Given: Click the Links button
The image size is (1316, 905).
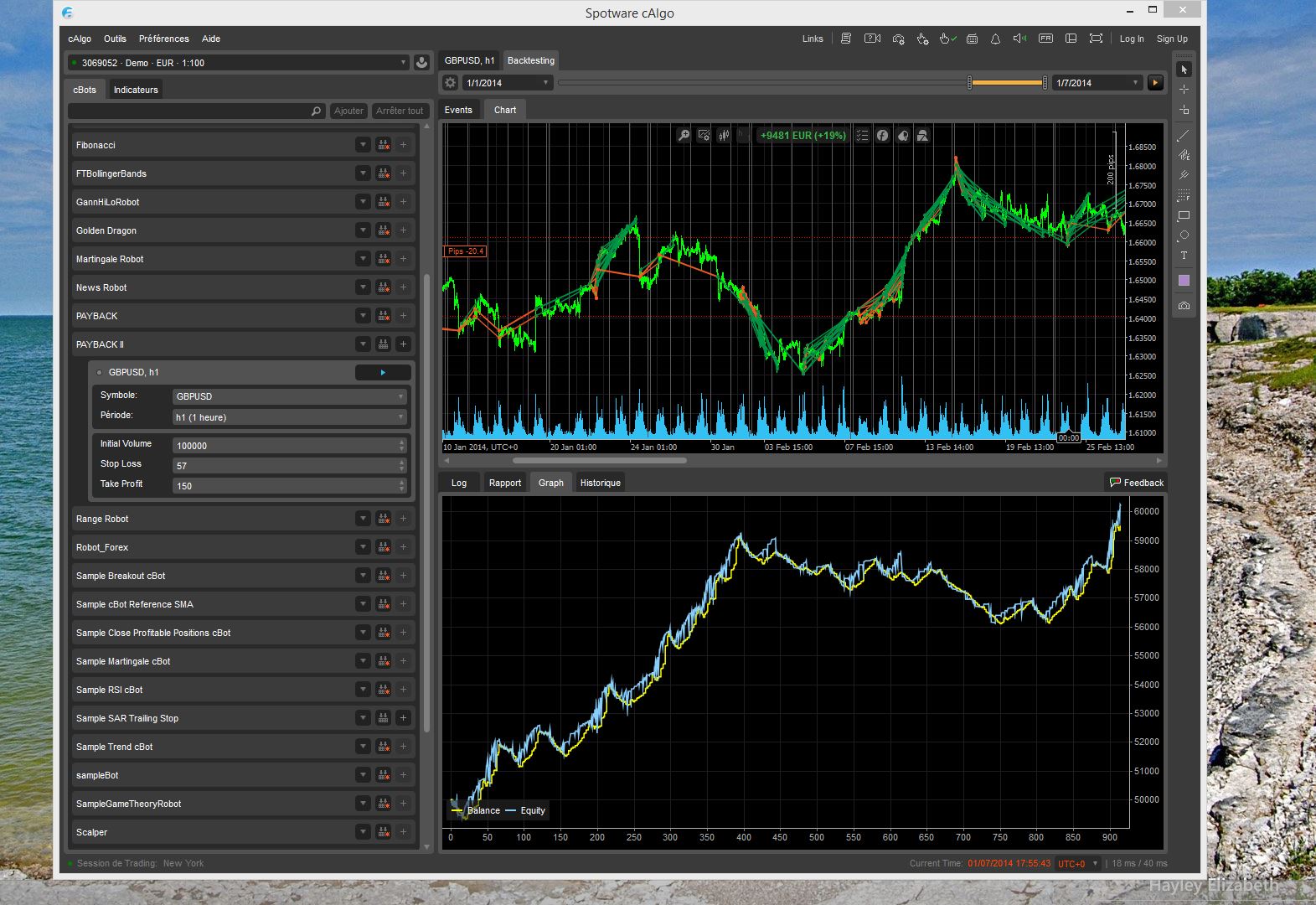Looking at the screenshot, I should tap(813, 39).
